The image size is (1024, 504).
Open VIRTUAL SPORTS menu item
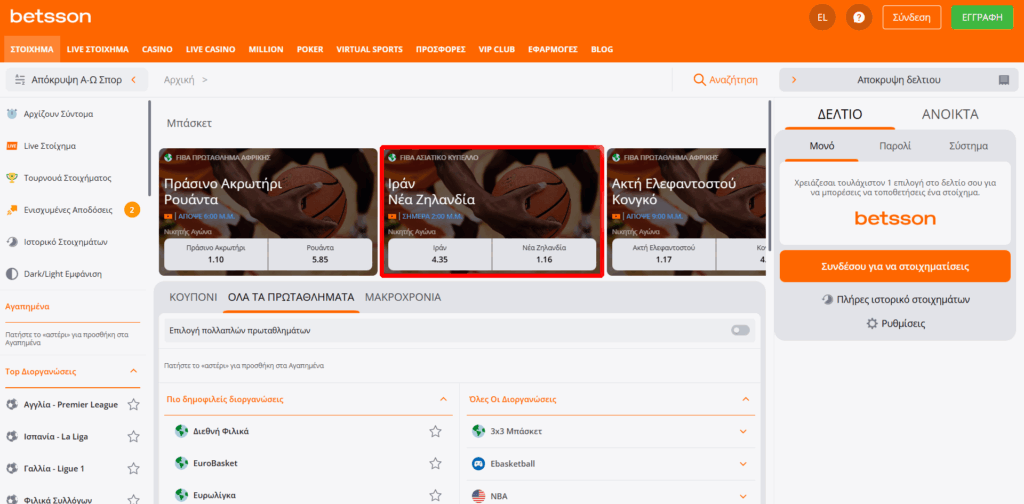pyautogui.click(x=370, y=49)
